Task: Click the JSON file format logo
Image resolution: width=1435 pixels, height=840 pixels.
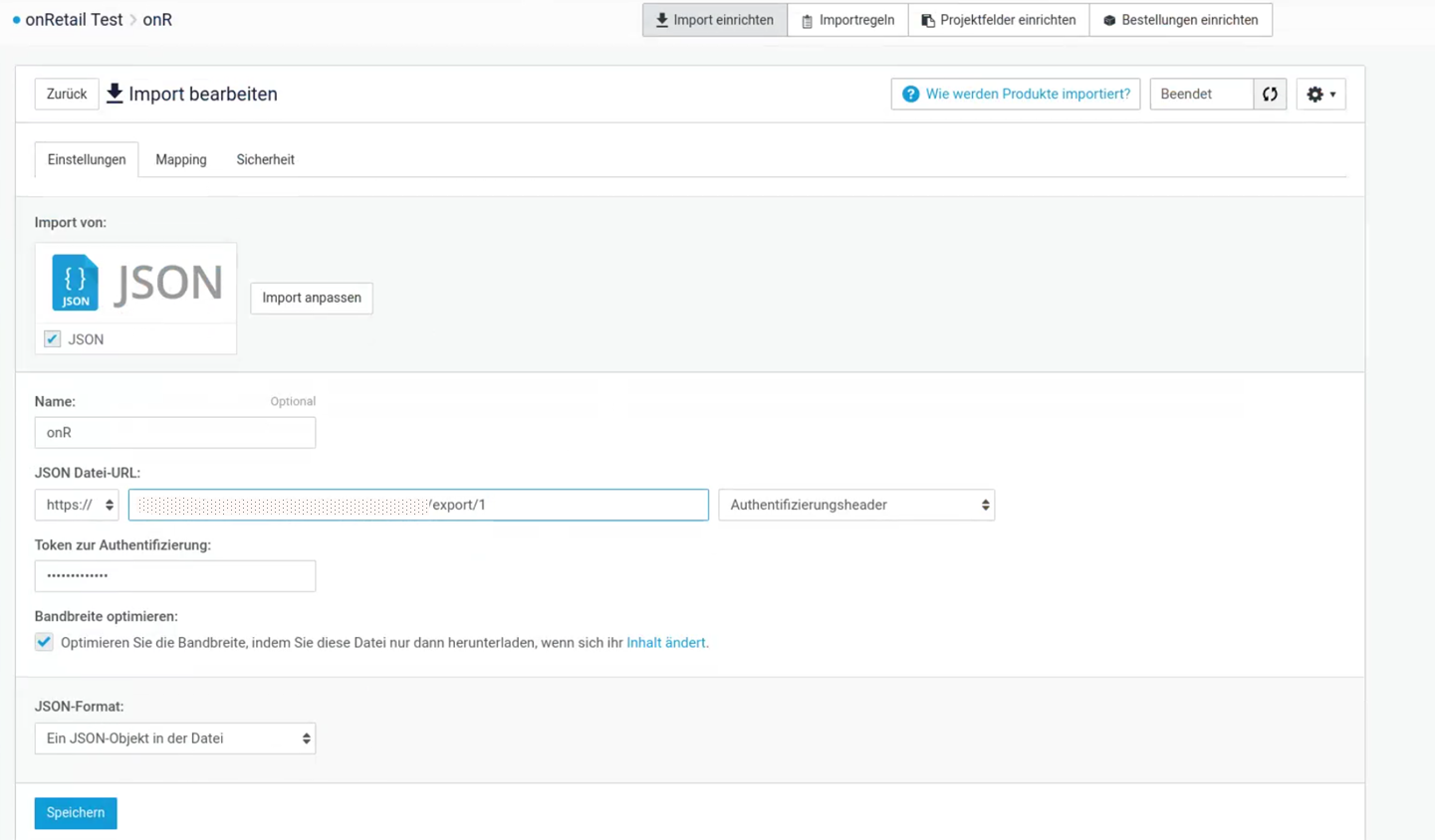Action: [135, 283]
